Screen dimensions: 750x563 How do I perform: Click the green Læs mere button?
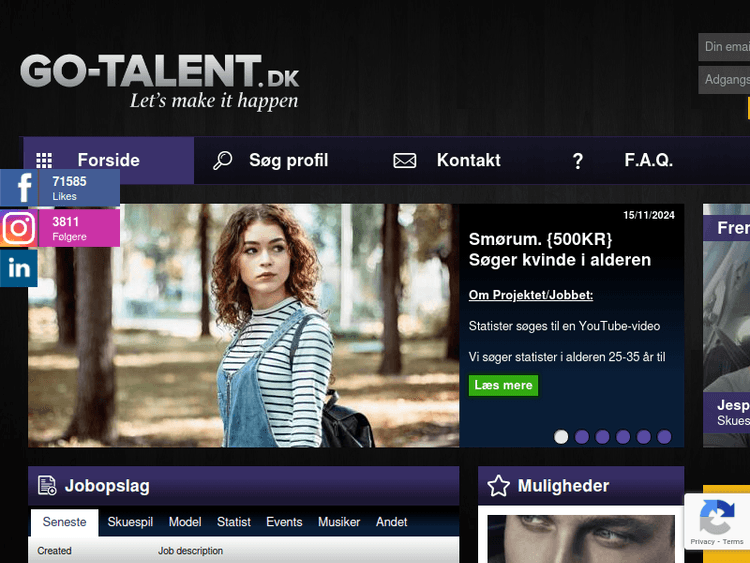pos(503,385)
